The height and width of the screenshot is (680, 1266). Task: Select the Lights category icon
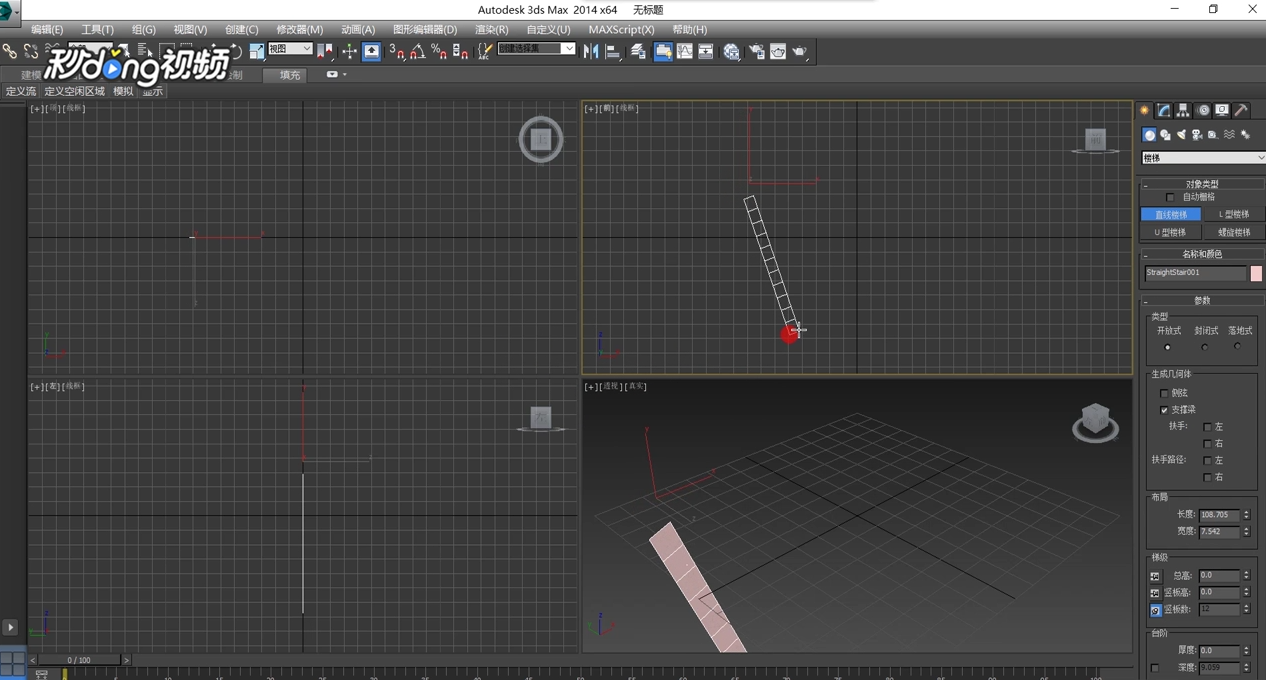(1181, 135)
